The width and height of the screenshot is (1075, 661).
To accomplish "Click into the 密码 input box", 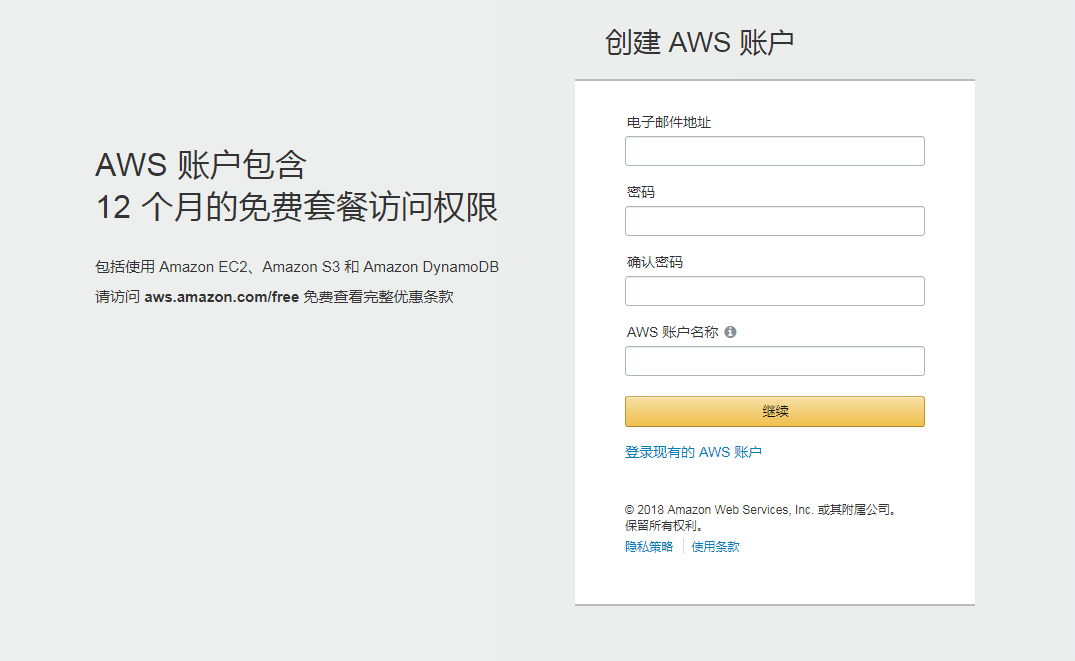I will click(x=774, y=221).
